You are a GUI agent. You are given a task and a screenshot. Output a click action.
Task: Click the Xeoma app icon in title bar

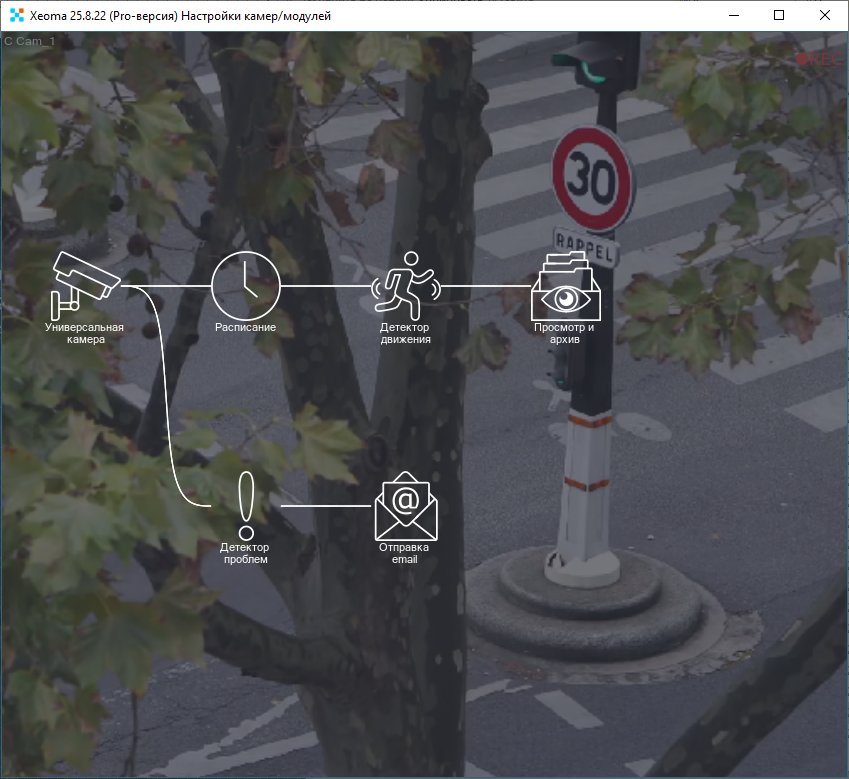pos(16,16)
